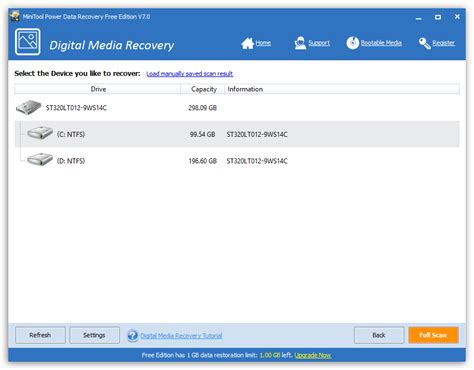
Task: Open Digital Media Recovery Tutorial link
Action: click(181, 336)
